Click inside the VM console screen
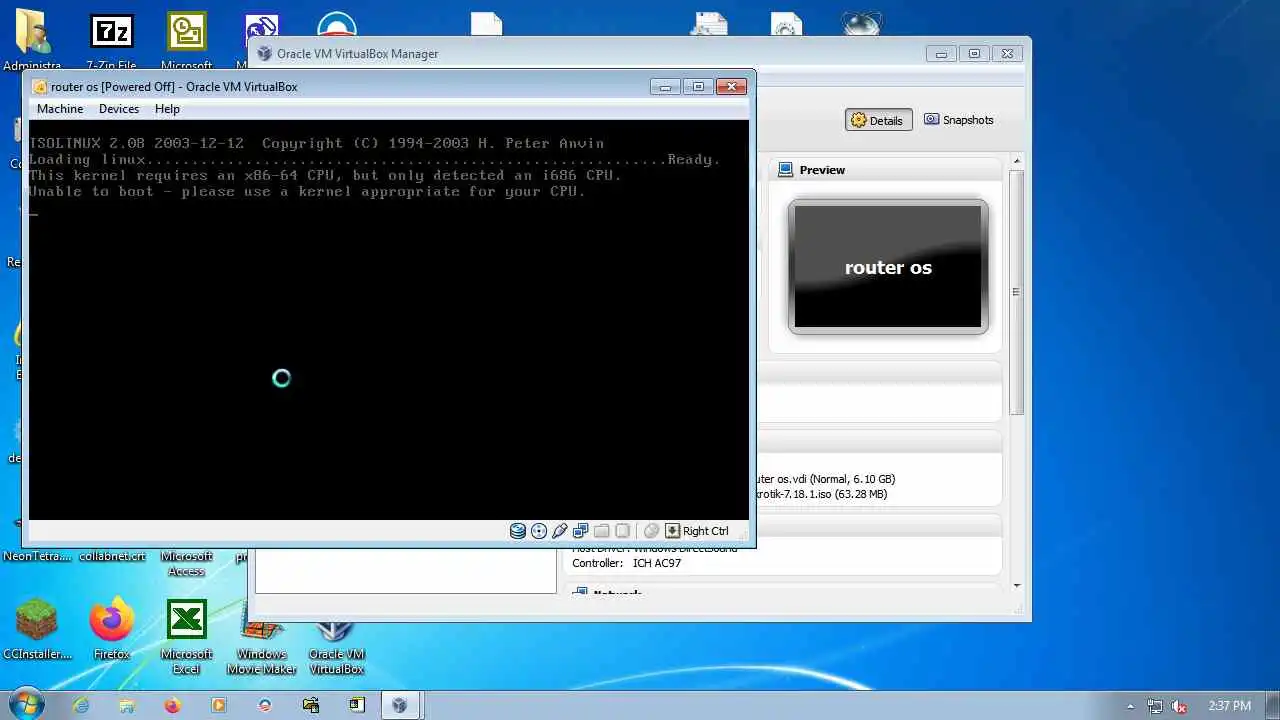This screenshot has width=1280, height=720. [x=388, y=320]
